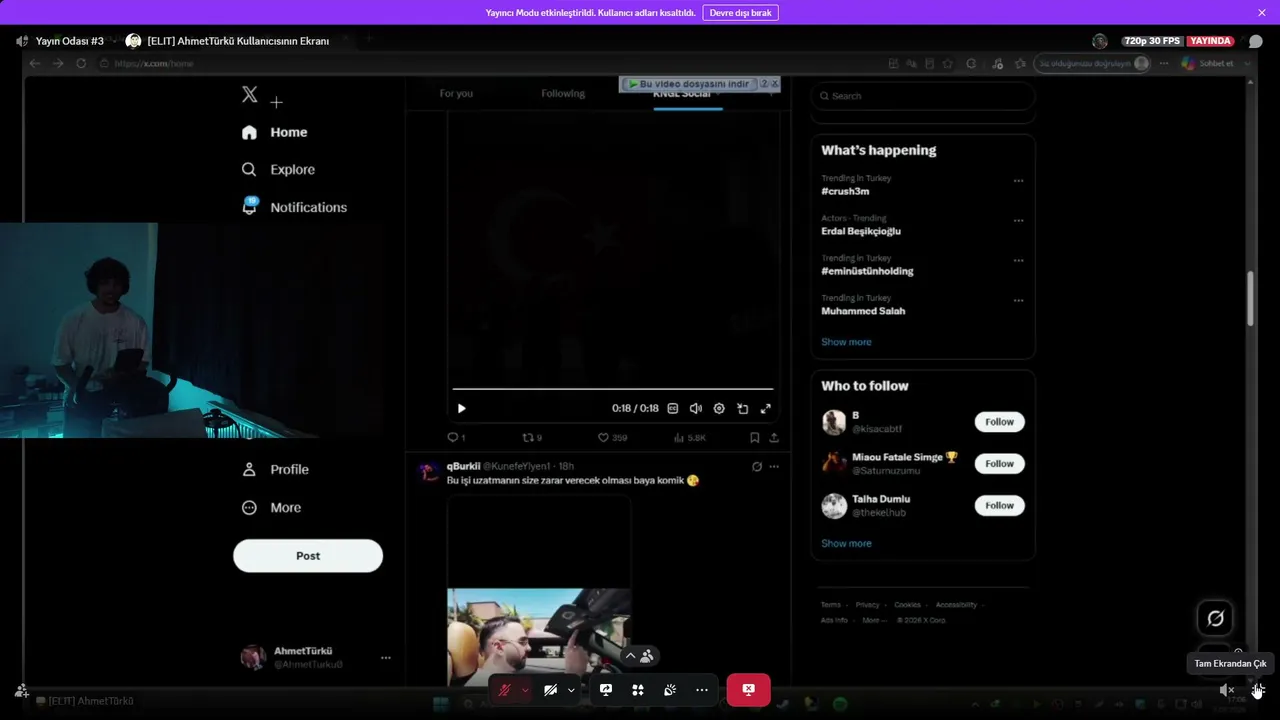Mute the tweet video volume icon
The width and height of the screenshot is (1280, 720).
tap(696, 408)
